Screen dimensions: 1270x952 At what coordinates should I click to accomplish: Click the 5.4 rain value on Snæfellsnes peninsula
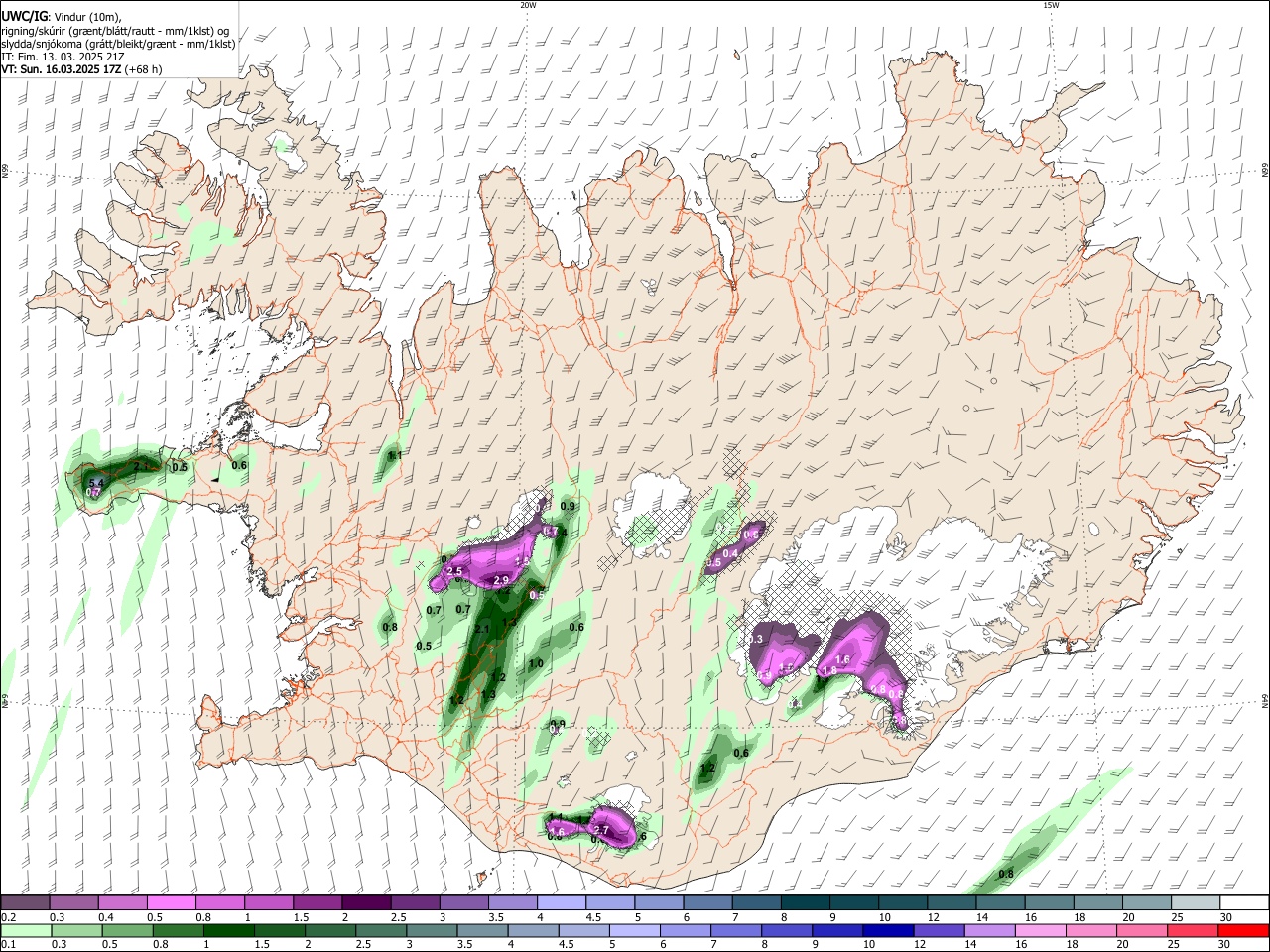96,483
